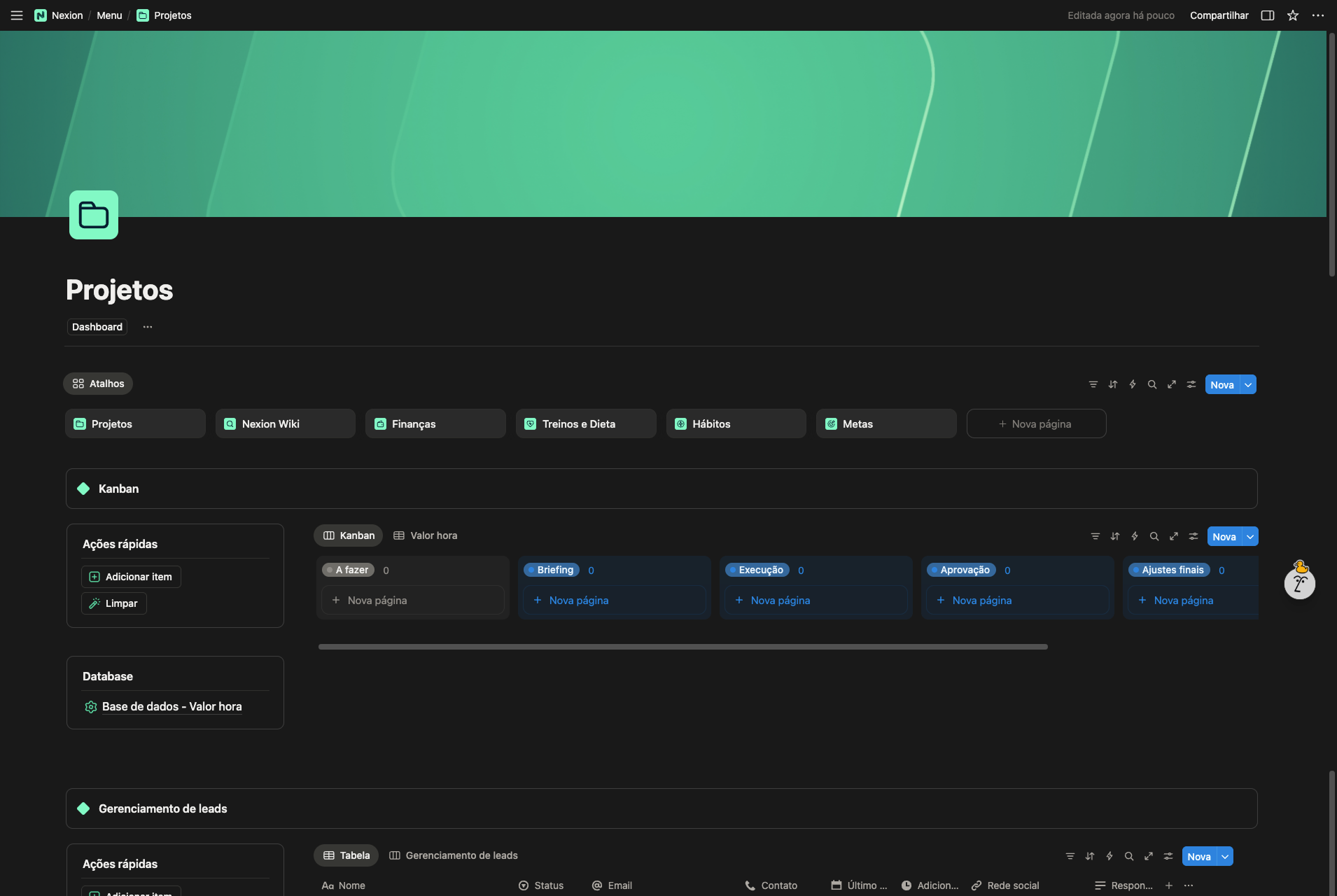Open the Finanças shortcut card

(x=435, y=423)
